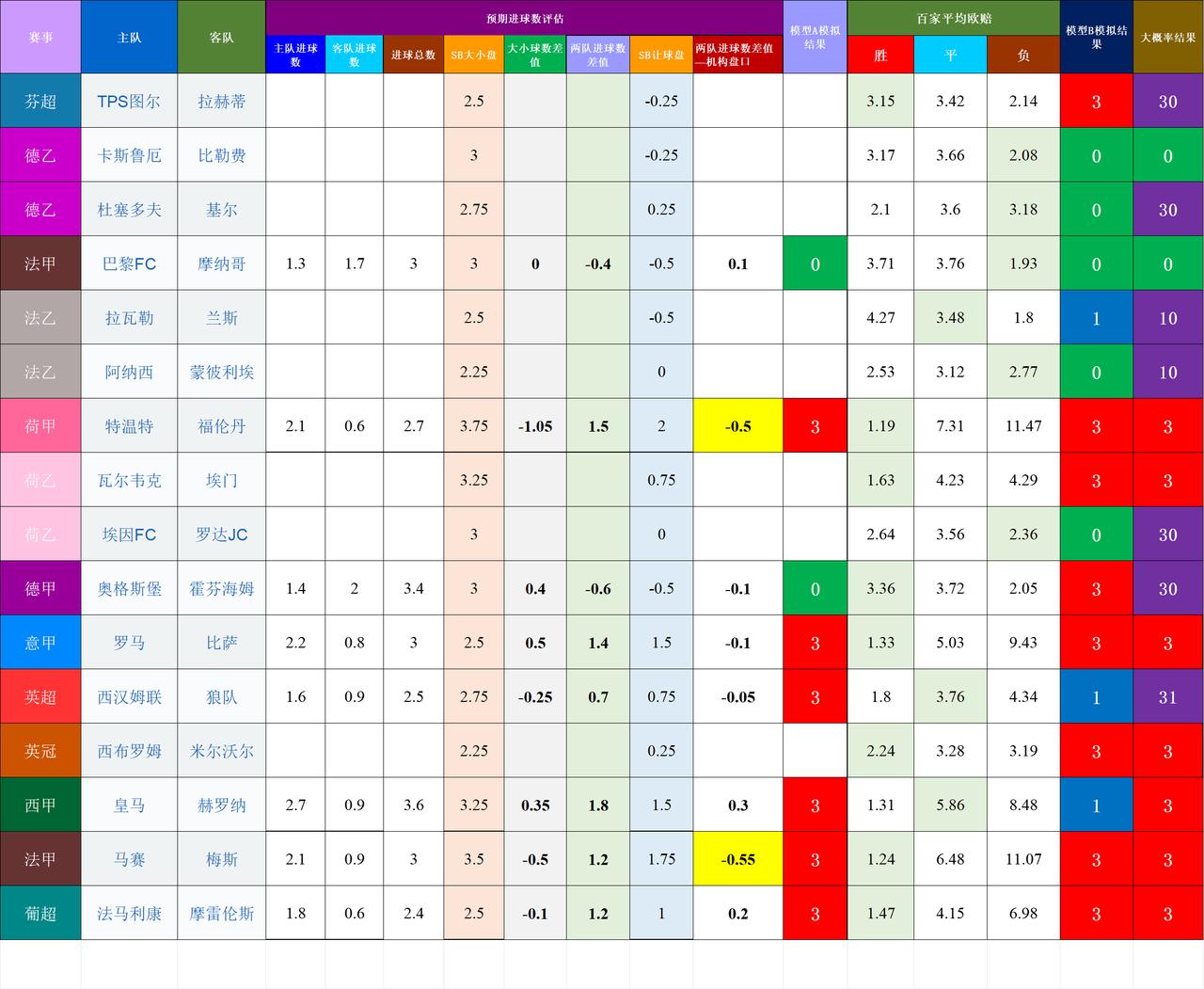Image resolution: width=1204 pixels, height=989 pixels.
Task: Click purple 30 result for 杜塞多夫
Action: (1167, 209)
